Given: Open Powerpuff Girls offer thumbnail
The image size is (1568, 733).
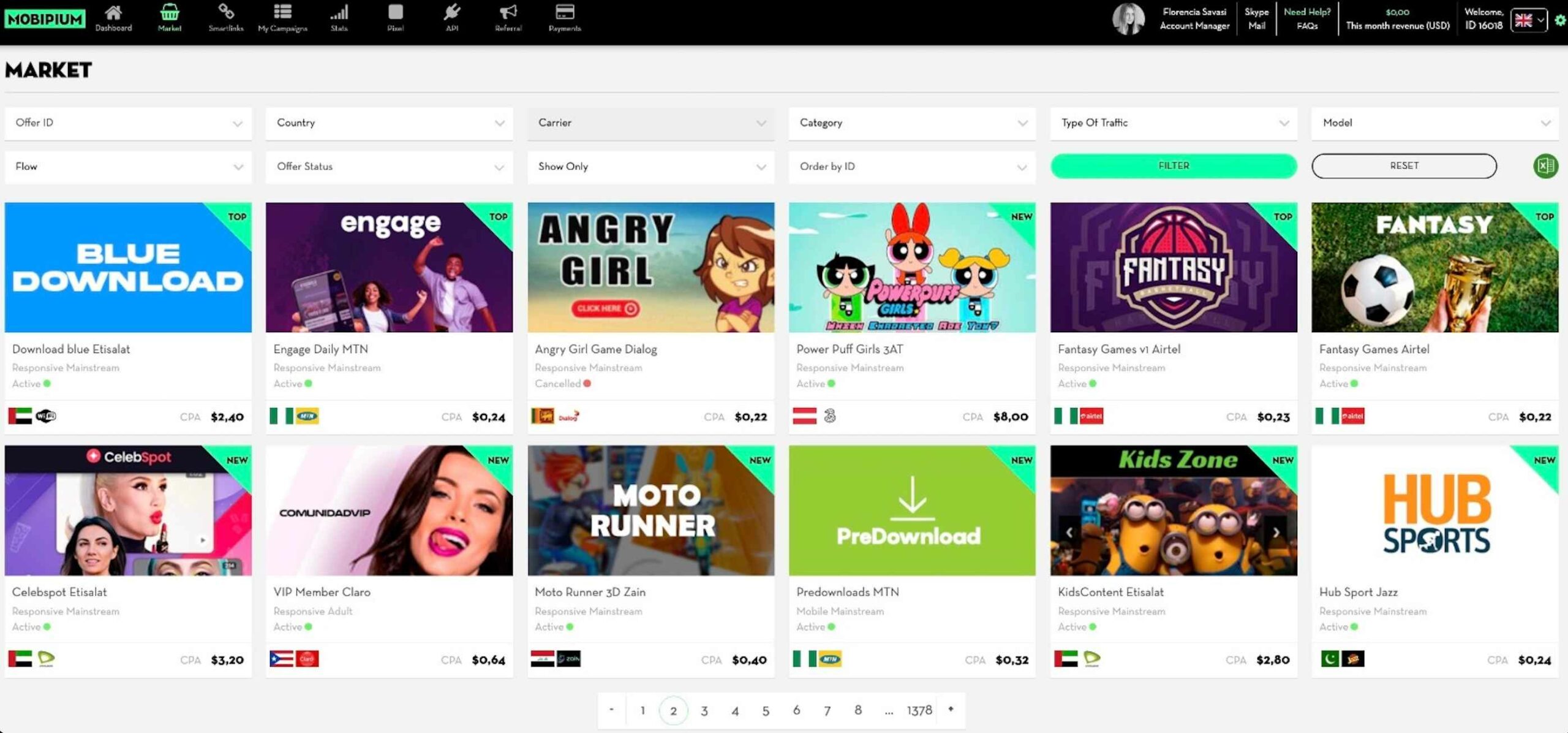Looking at the screenshot, I should pos(912,267).
